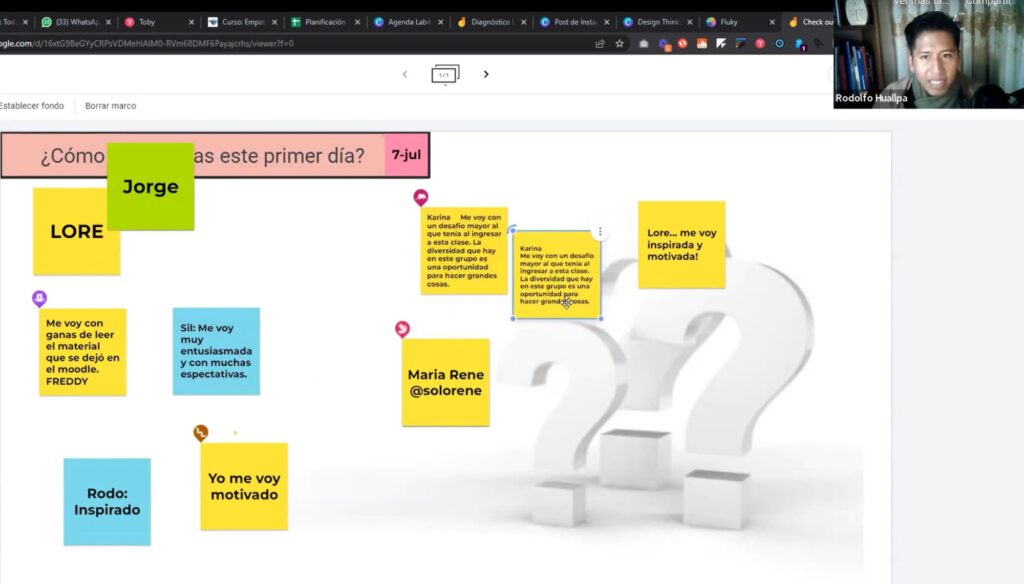Click the Borrar marco button
This screenshot has height=584, width=1024.
point(110,106)
